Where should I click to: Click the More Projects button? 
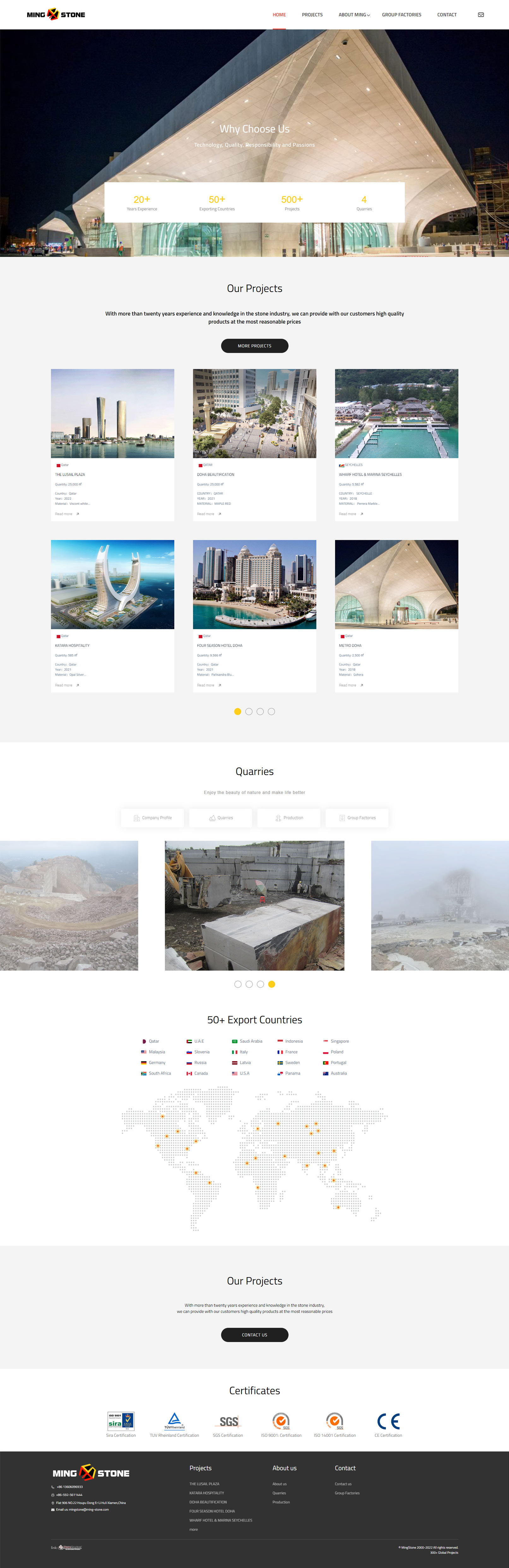[x=254, y=346]
